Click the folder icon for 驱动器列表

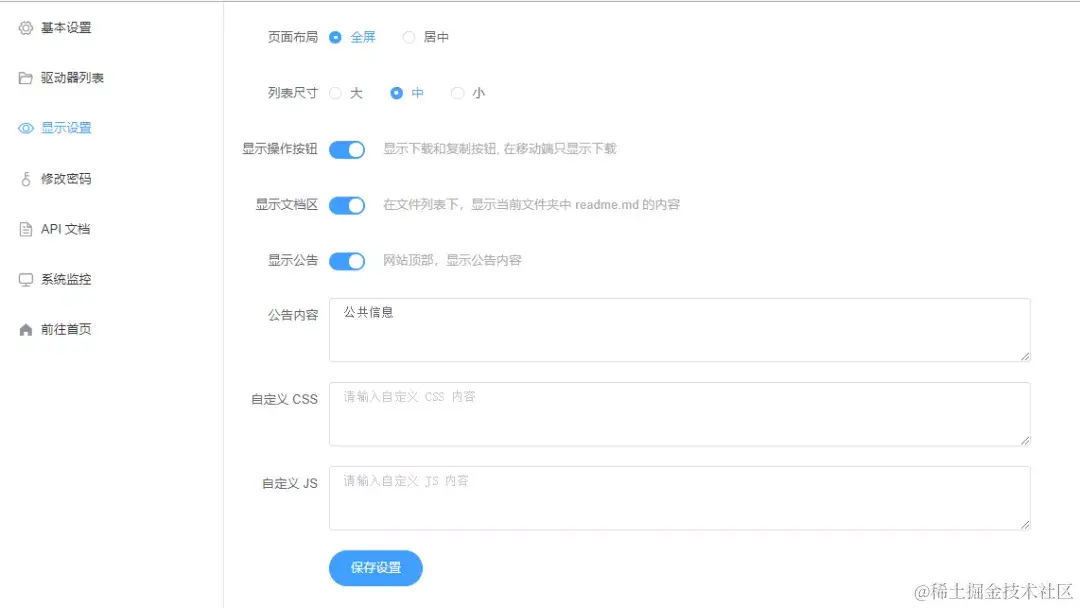click(x=27, y=78)
